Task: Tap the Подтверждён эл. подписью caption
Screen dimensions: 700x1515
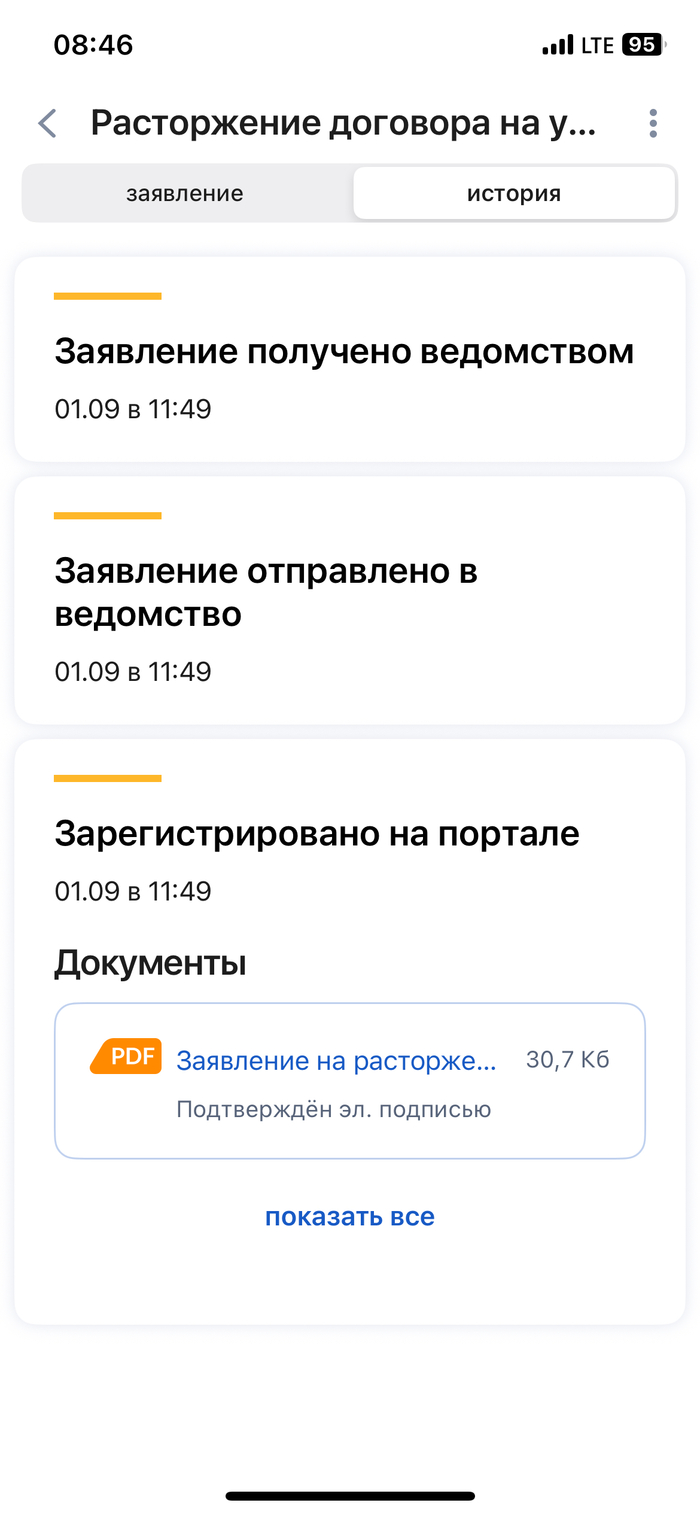Action: 333,1109
